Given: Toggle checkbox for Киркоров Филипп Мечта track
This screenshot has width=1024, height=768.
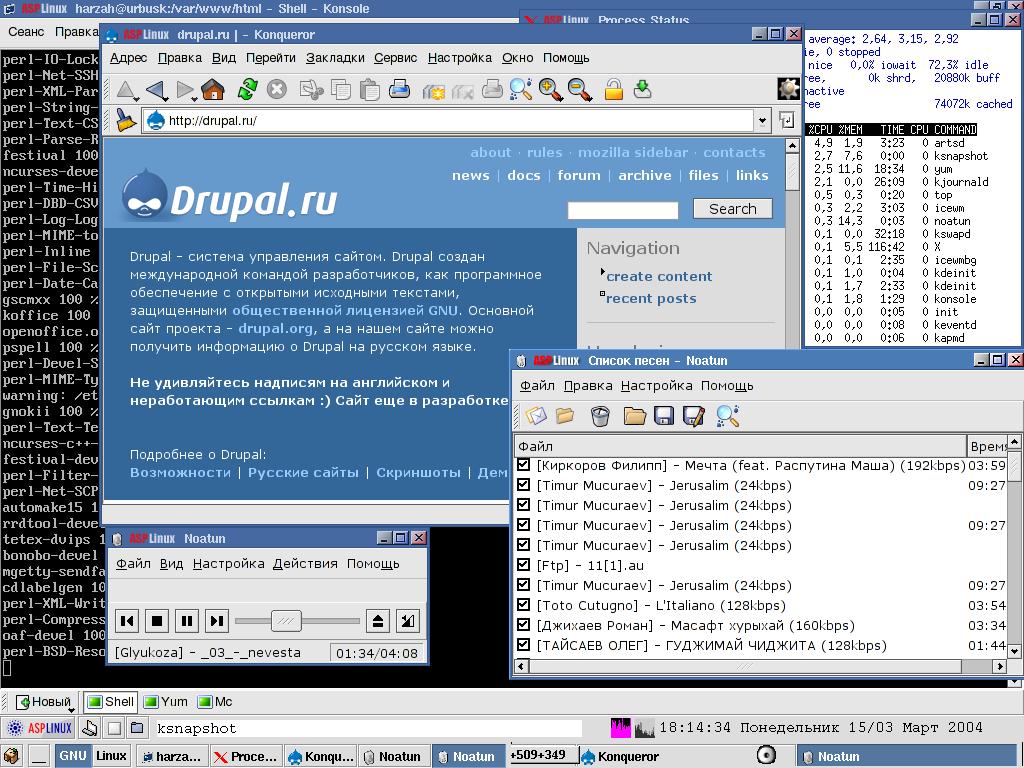Looking at the screenshot, I should (x=523, y=465).
